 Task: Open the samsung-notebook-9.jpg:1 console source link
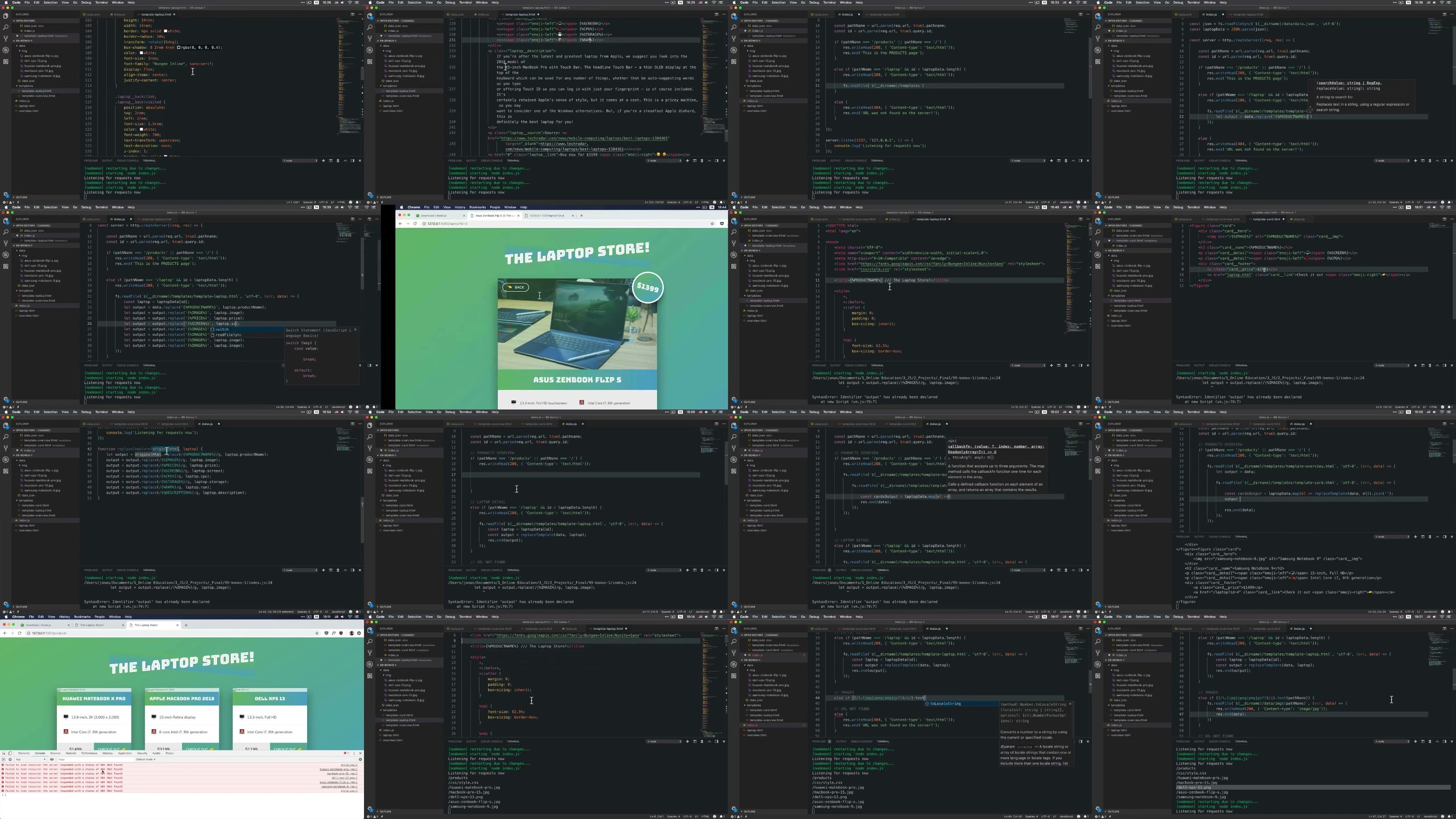click(340, 786)
